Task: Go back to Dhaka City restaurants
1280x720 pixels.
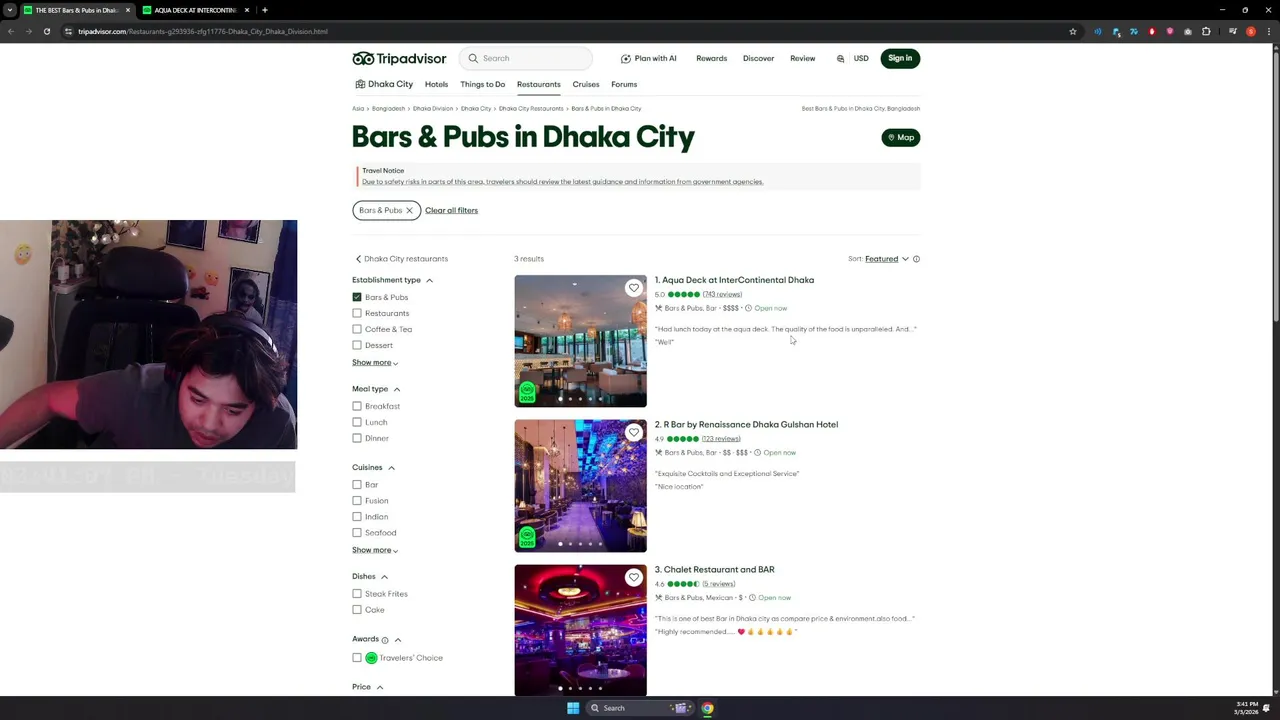Action: tap(402, 259)
